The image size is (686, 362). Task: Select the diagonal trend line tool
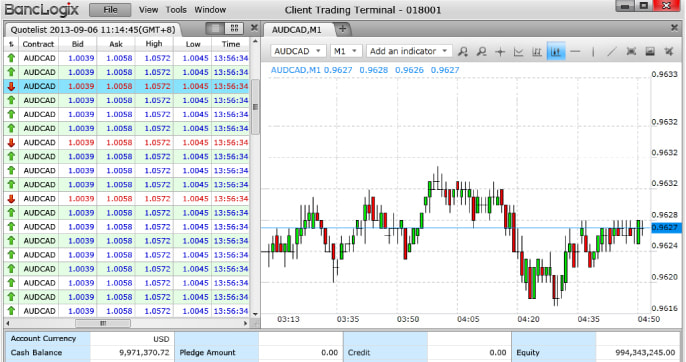(612, 52)
